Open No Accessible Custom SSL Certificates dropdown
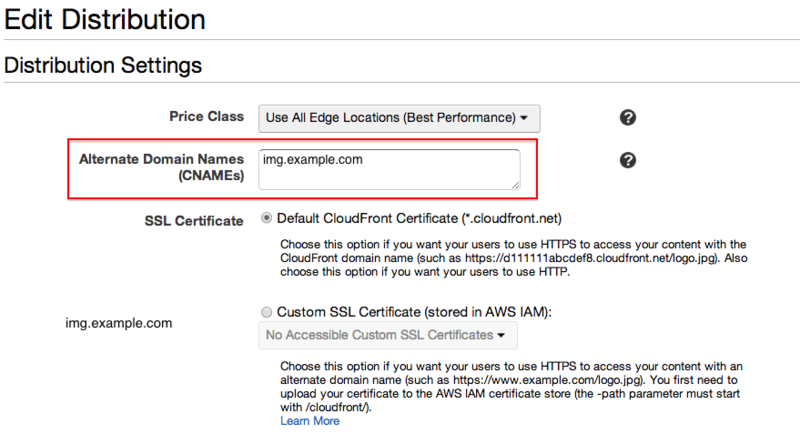The image size is (800, 444). coord(388,335)
